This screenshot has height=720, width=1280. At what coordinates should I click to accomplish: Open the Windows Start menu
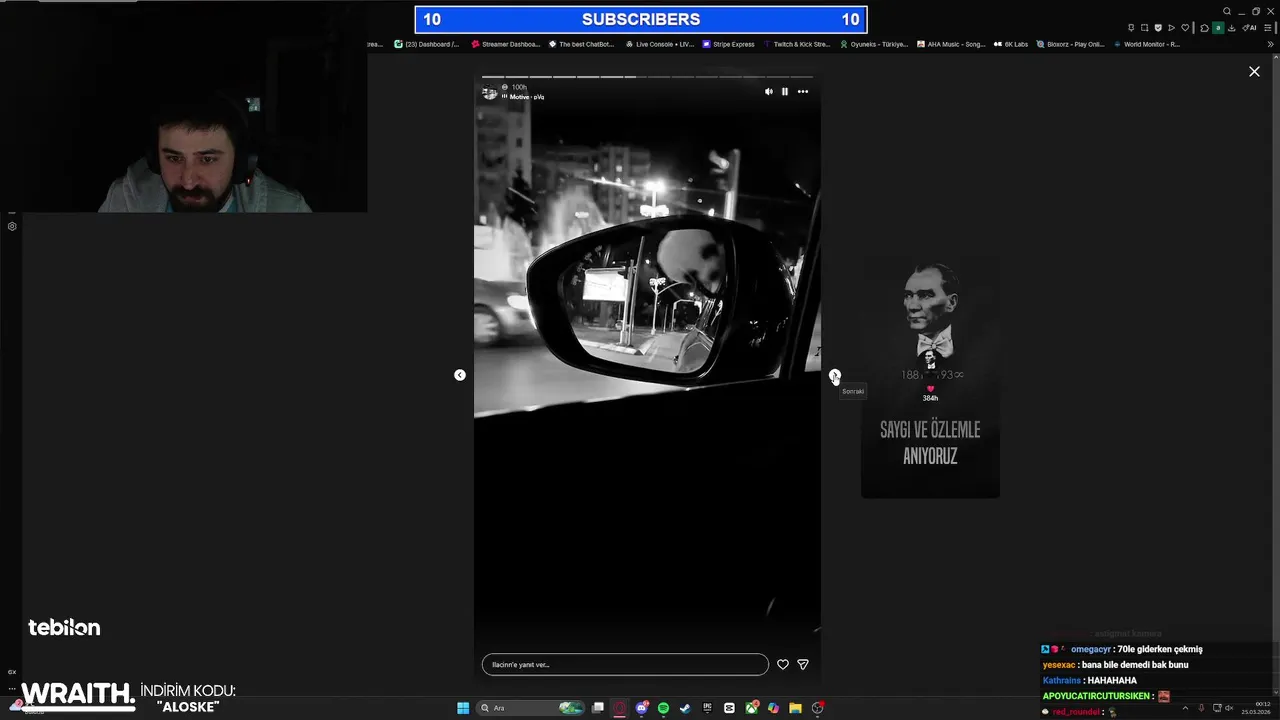point(463,708)
